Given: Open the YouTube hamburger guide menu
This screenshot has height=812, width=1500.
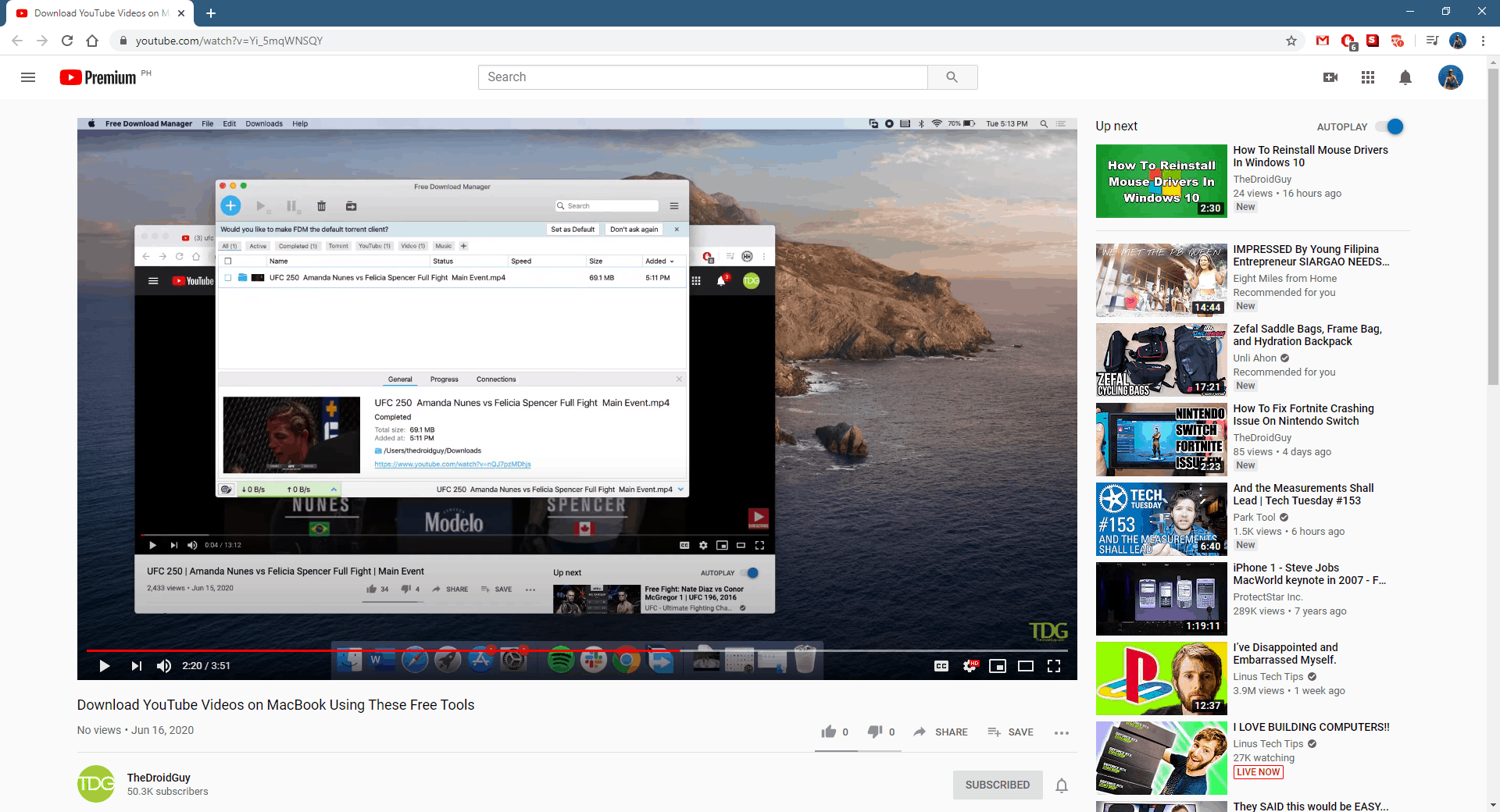Looking at the screenshot, I should point(28,77).
